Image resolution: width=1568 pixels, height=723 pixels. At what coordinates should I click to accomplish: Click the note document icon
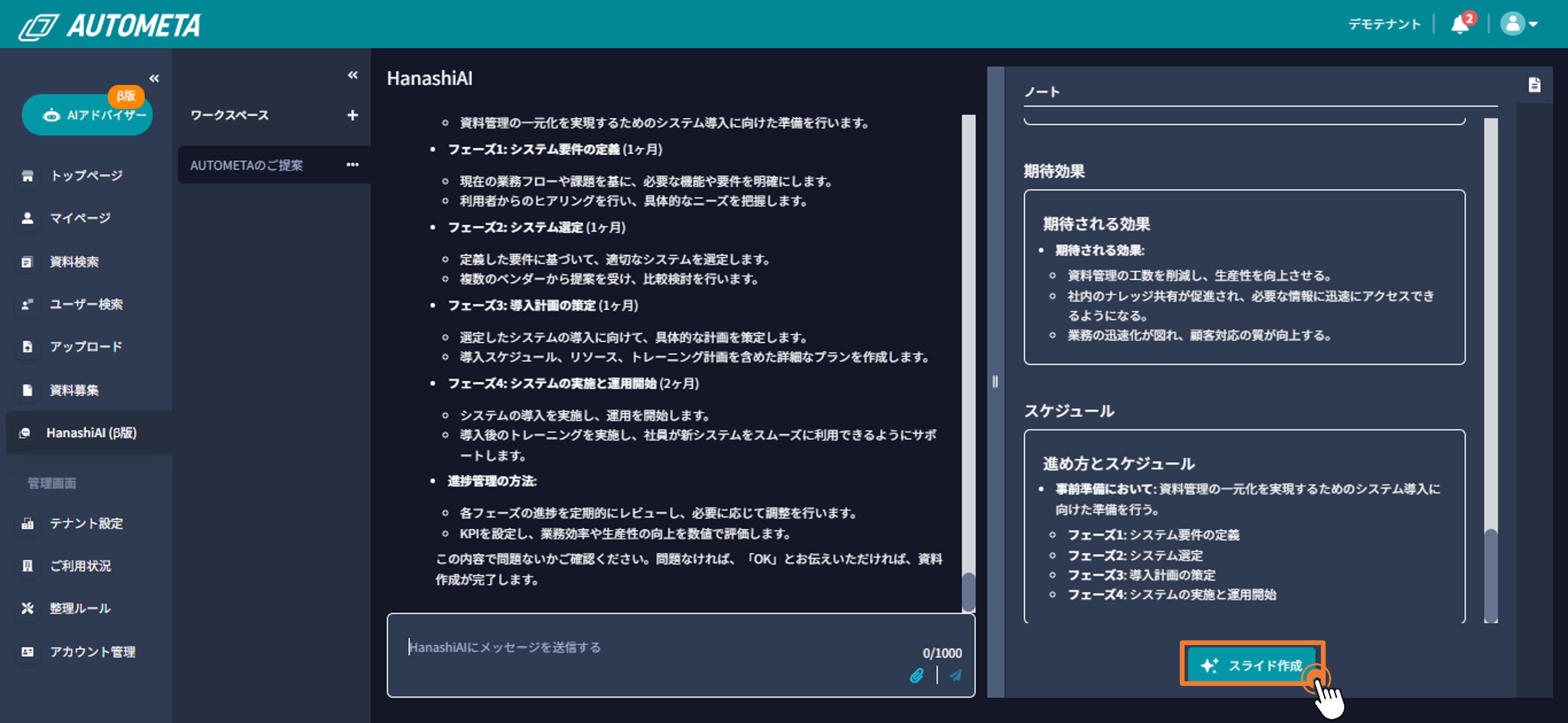pyautogui.click(x=1535, y=85)
